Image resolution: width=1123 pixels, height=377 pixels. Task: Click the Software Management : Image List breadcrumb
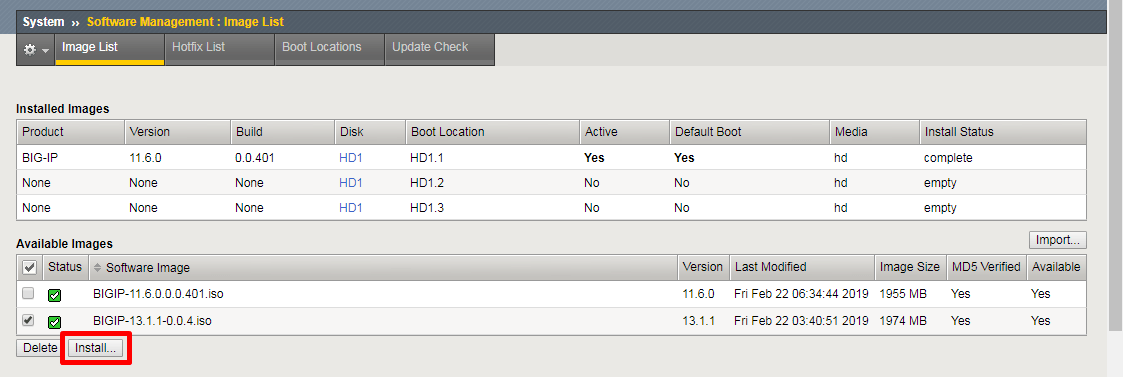click(x=185, y=22)
